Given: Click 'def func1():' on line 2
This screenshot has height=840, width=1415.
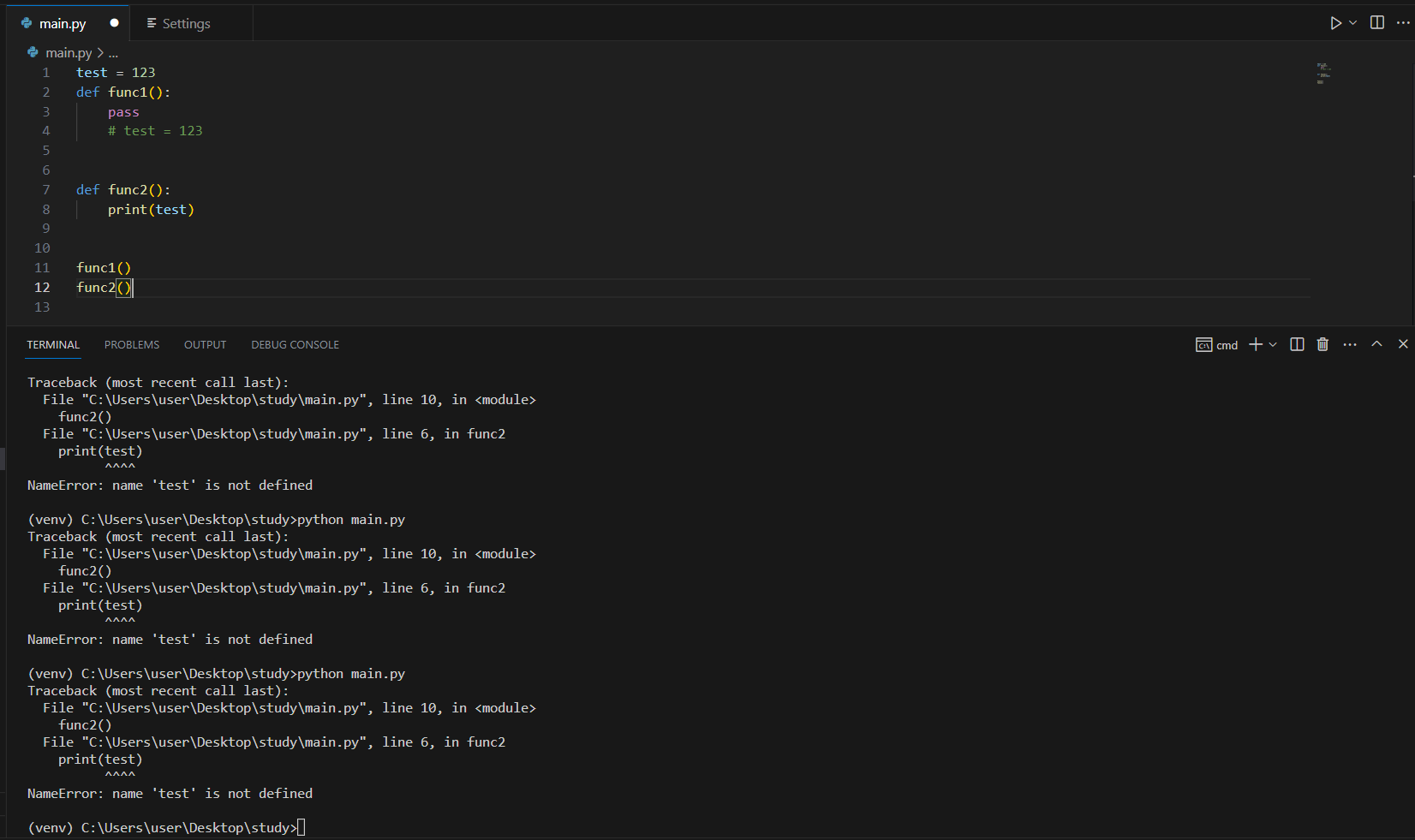Looking at the screenshot, I should [x=123, y=92].
